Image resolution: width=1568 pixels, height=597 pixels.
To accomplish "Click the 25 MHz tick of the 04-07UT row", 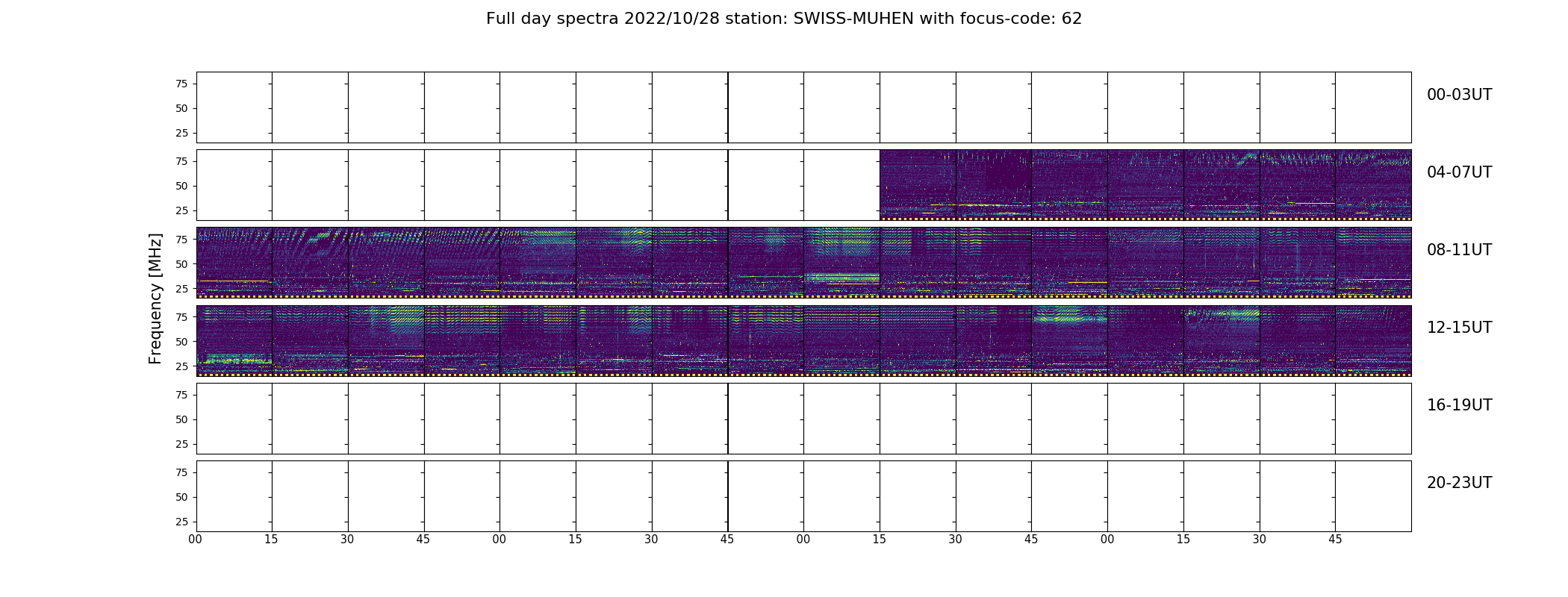I will [x=181, y=210].
